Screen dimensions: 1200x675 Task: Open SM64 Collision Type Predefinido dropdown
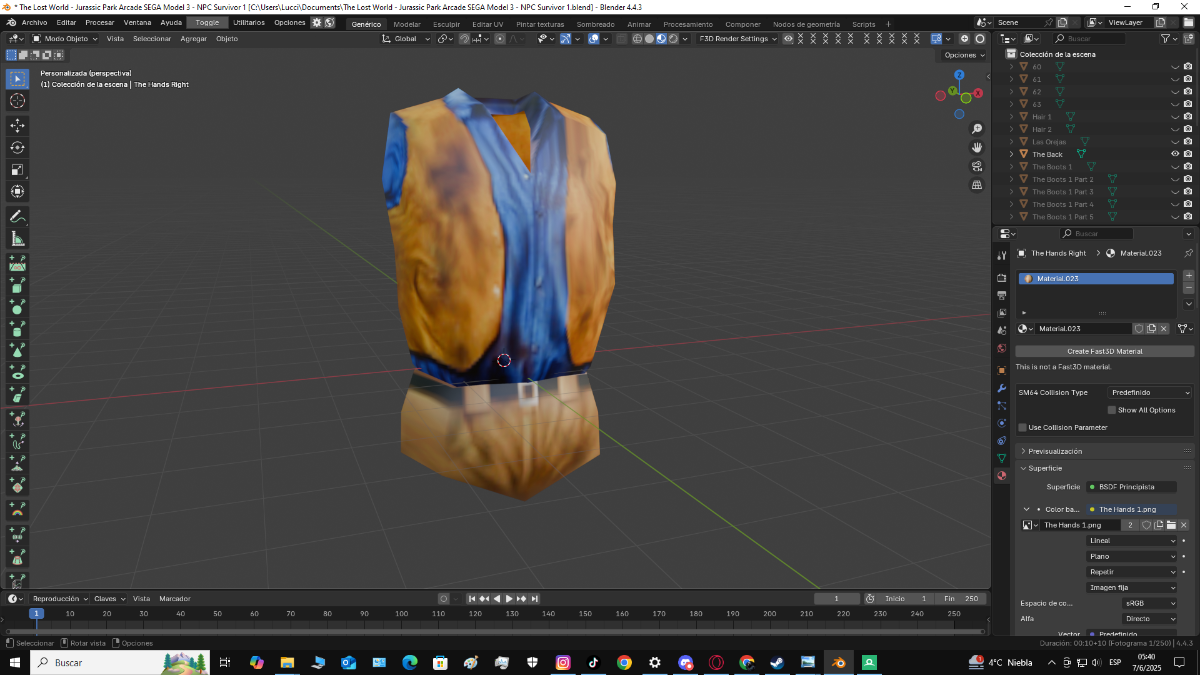[x=1150, y=392]
